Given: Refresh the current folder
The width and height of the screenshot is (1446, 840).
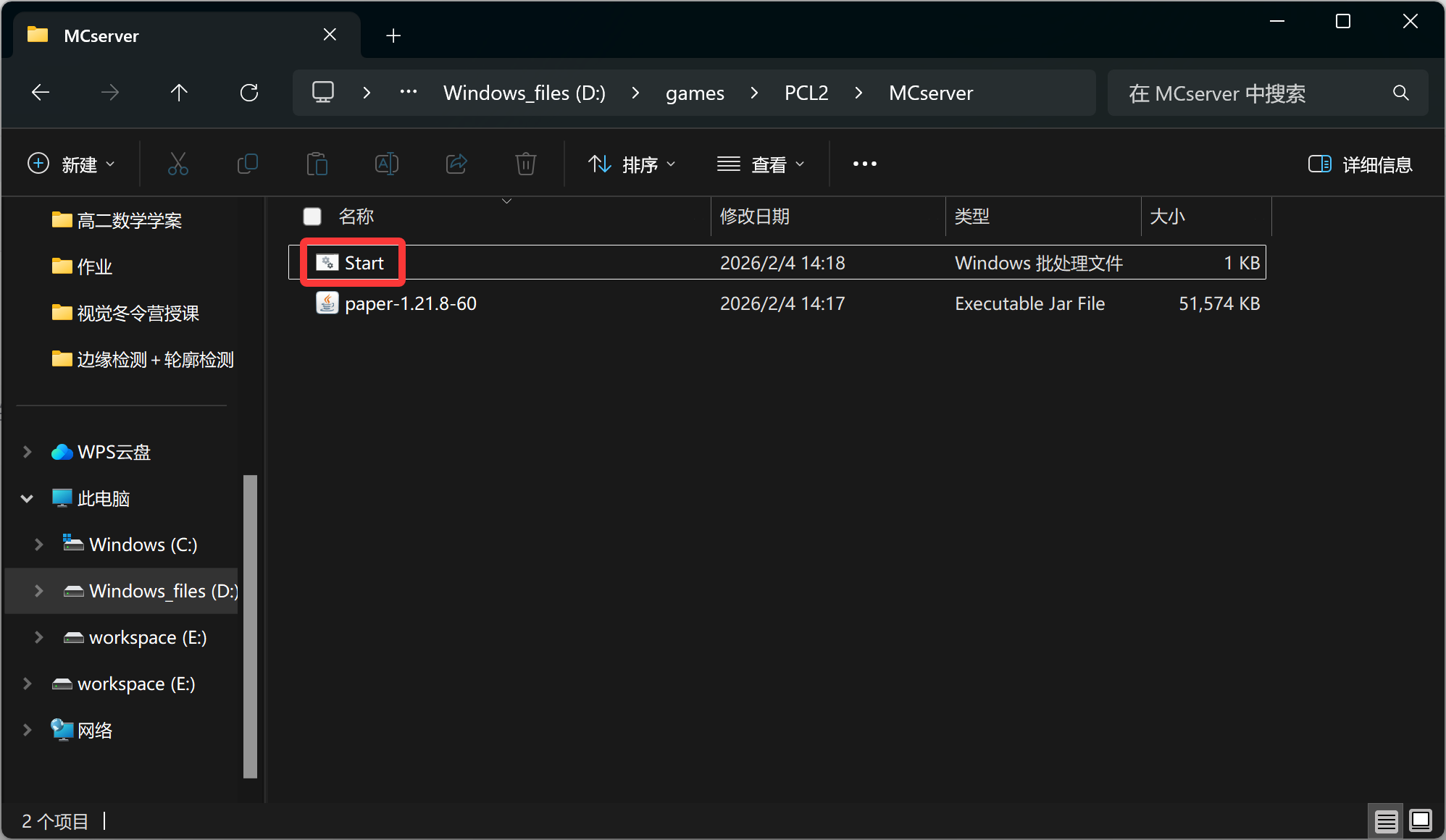Looking at the screenshot, I should tap(249, 93).
